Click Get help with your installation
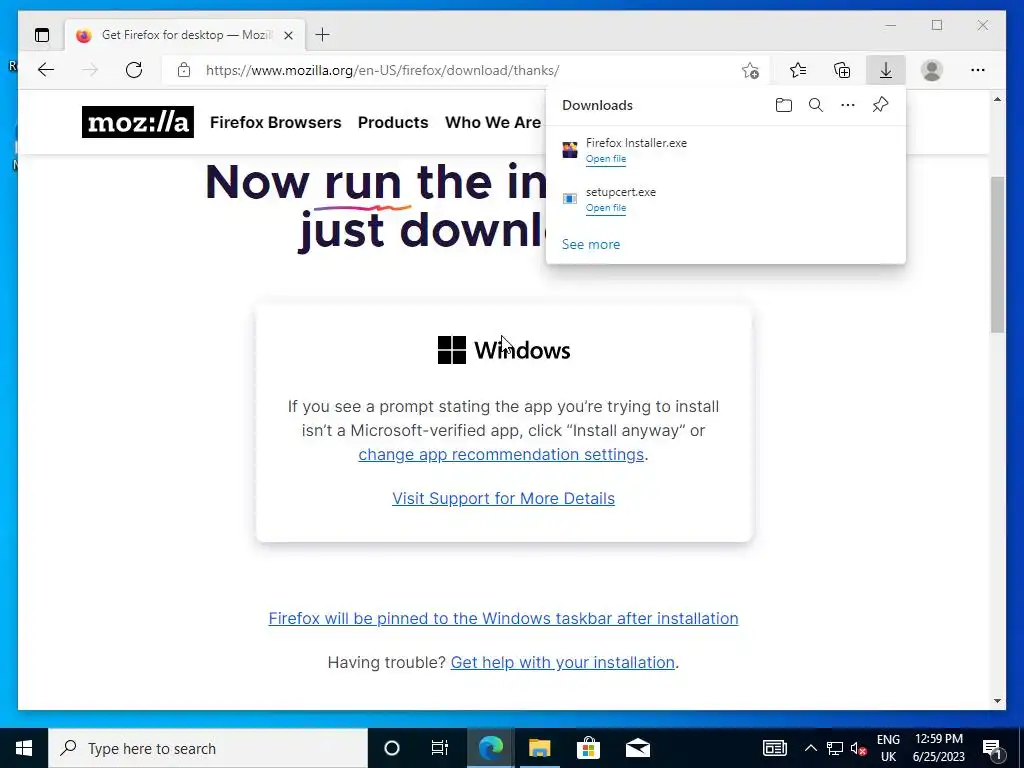Screen dimensions: 1024x768 [562, 662]
